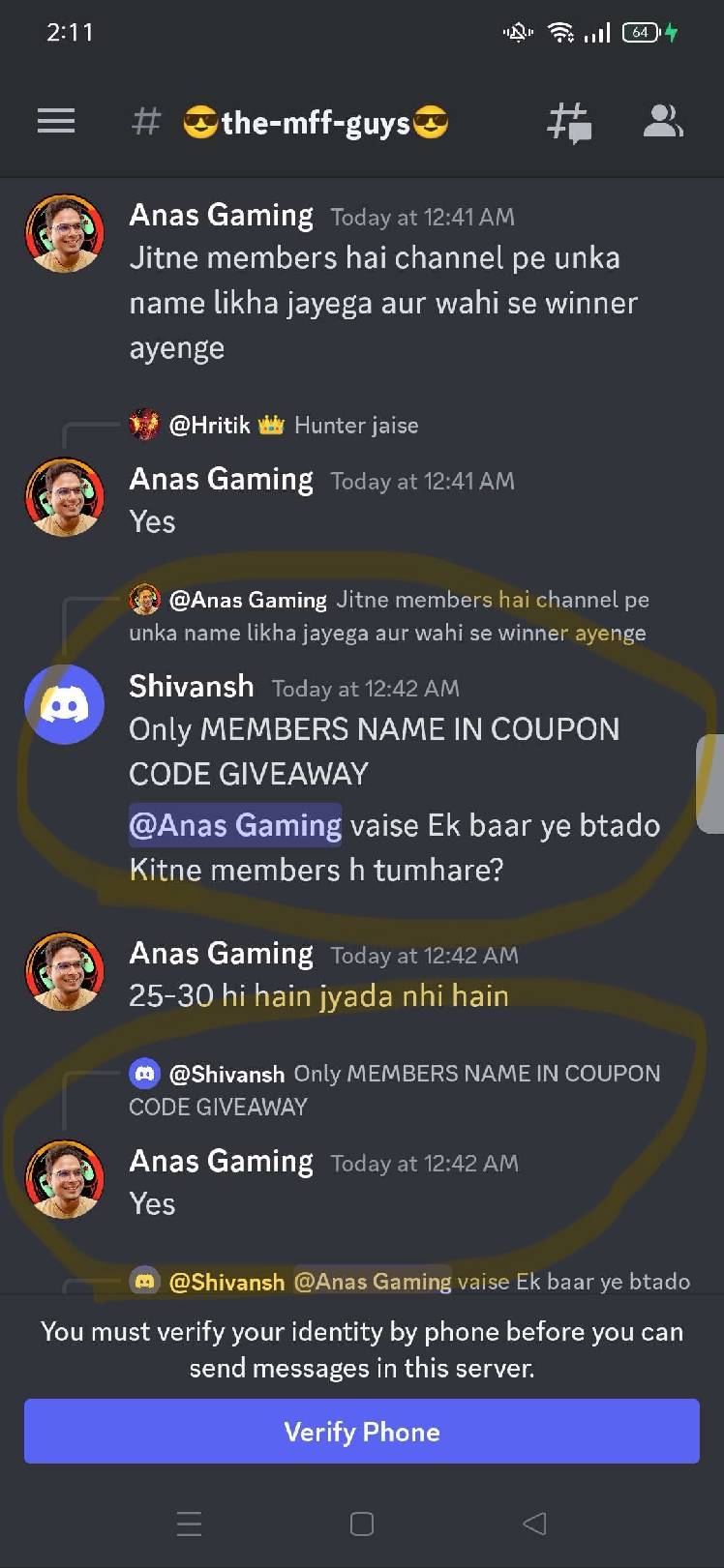This screenshot has width=724, height=1568.
Task: Tap Android home square button
Action: pyautogui.click(x=362, y=1524)
